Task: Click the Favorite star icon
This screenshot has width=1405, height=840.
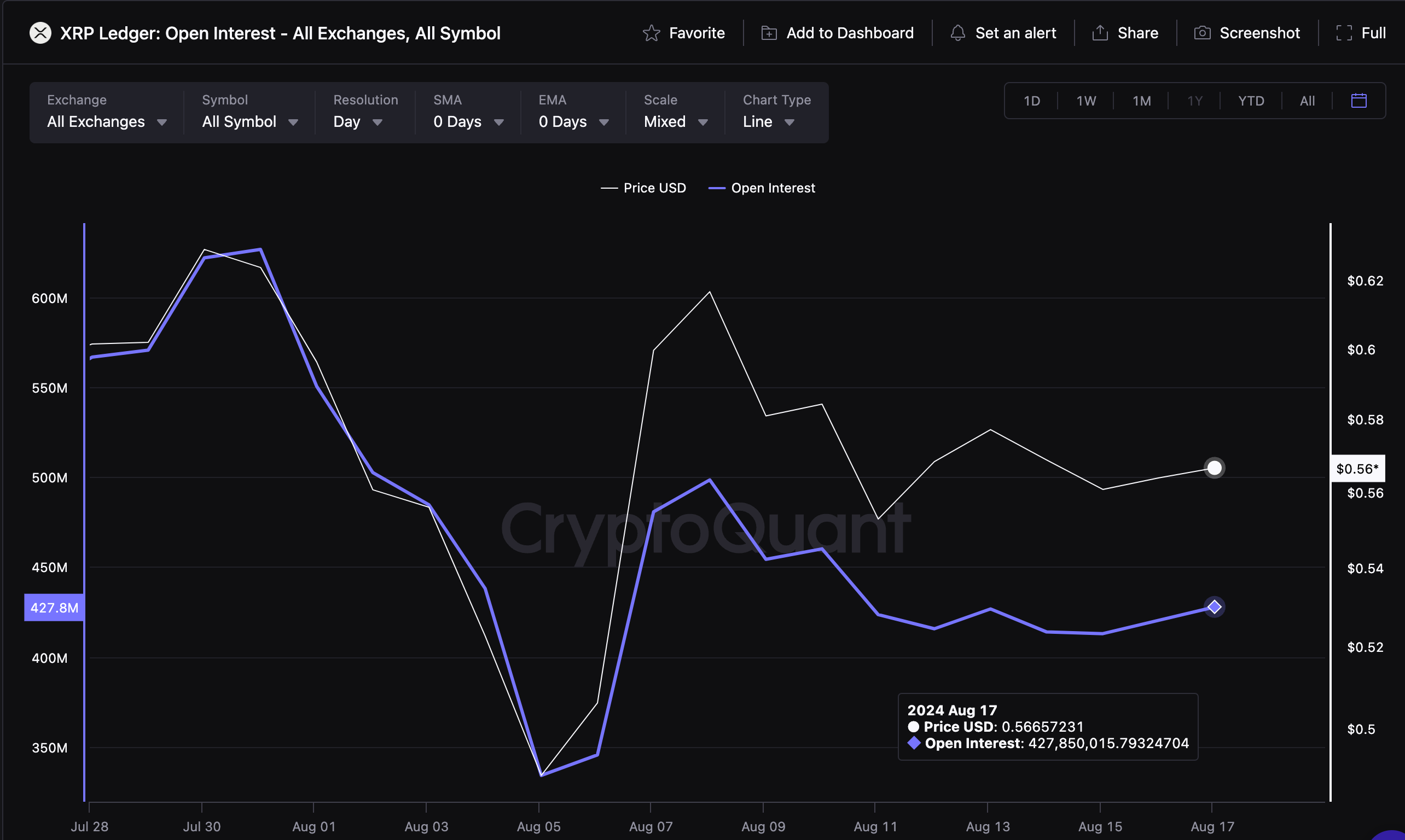Action: tap(651, 33)
